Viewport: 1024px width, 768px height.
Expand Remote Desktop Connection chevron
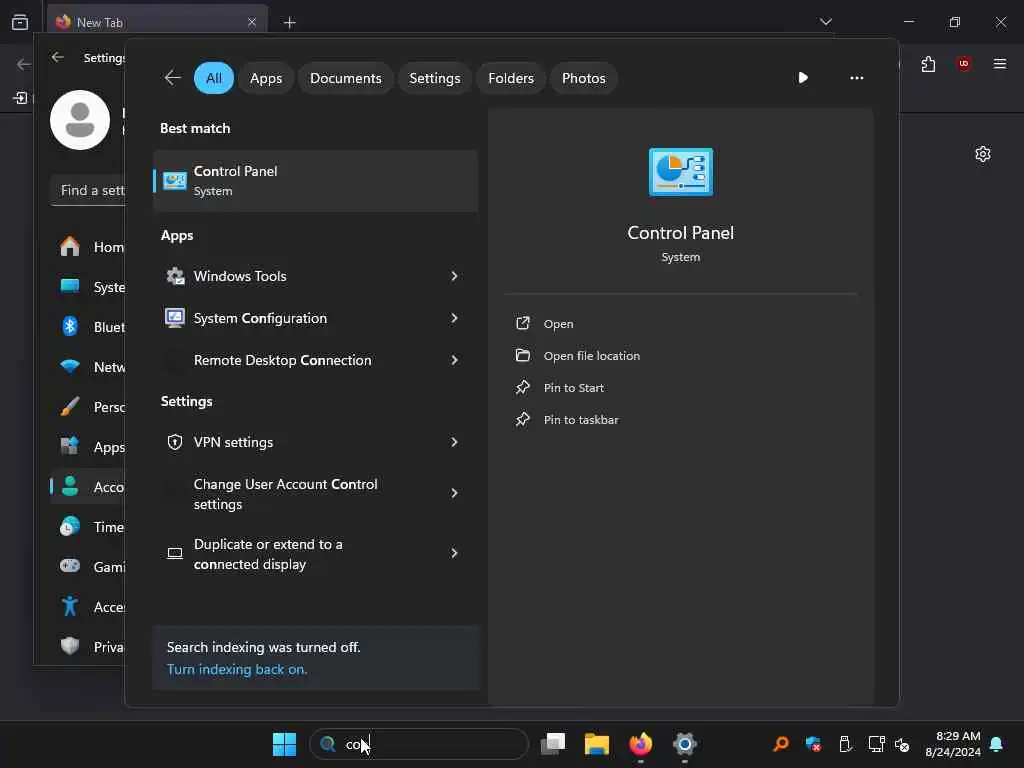tap(455, 360)
